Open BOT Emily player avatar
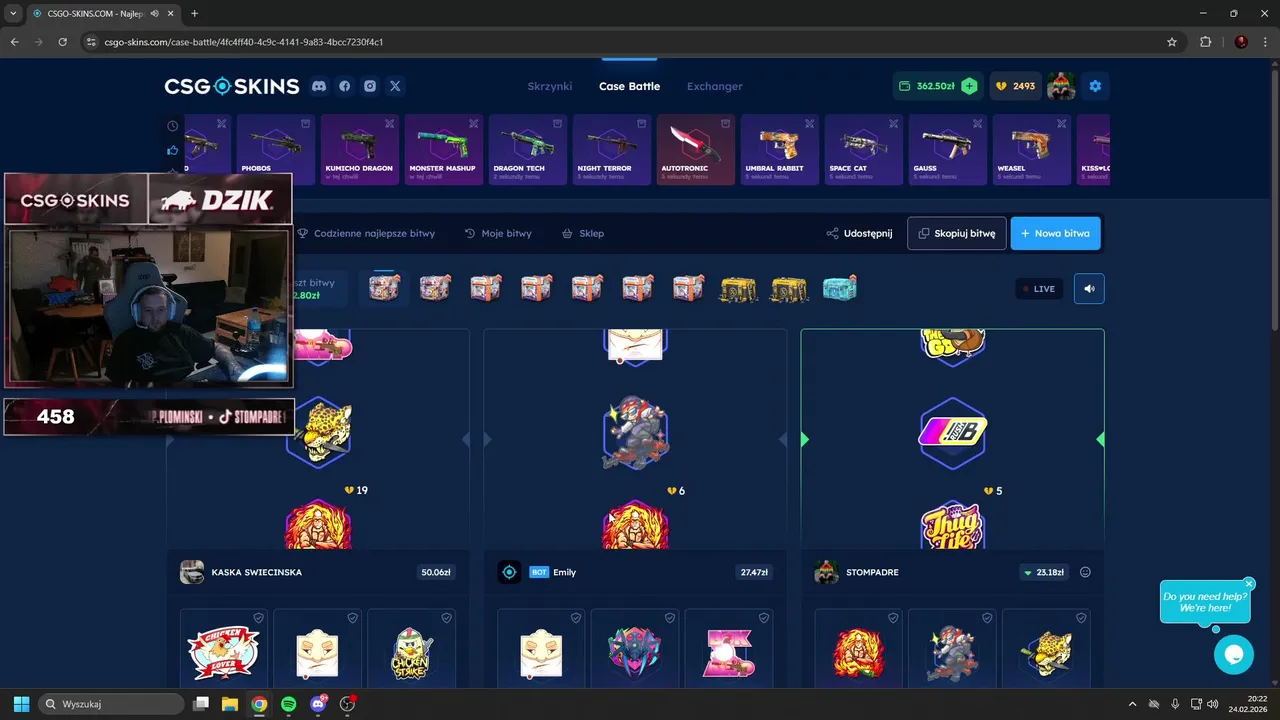1280x720 pixels. point(509,572)
